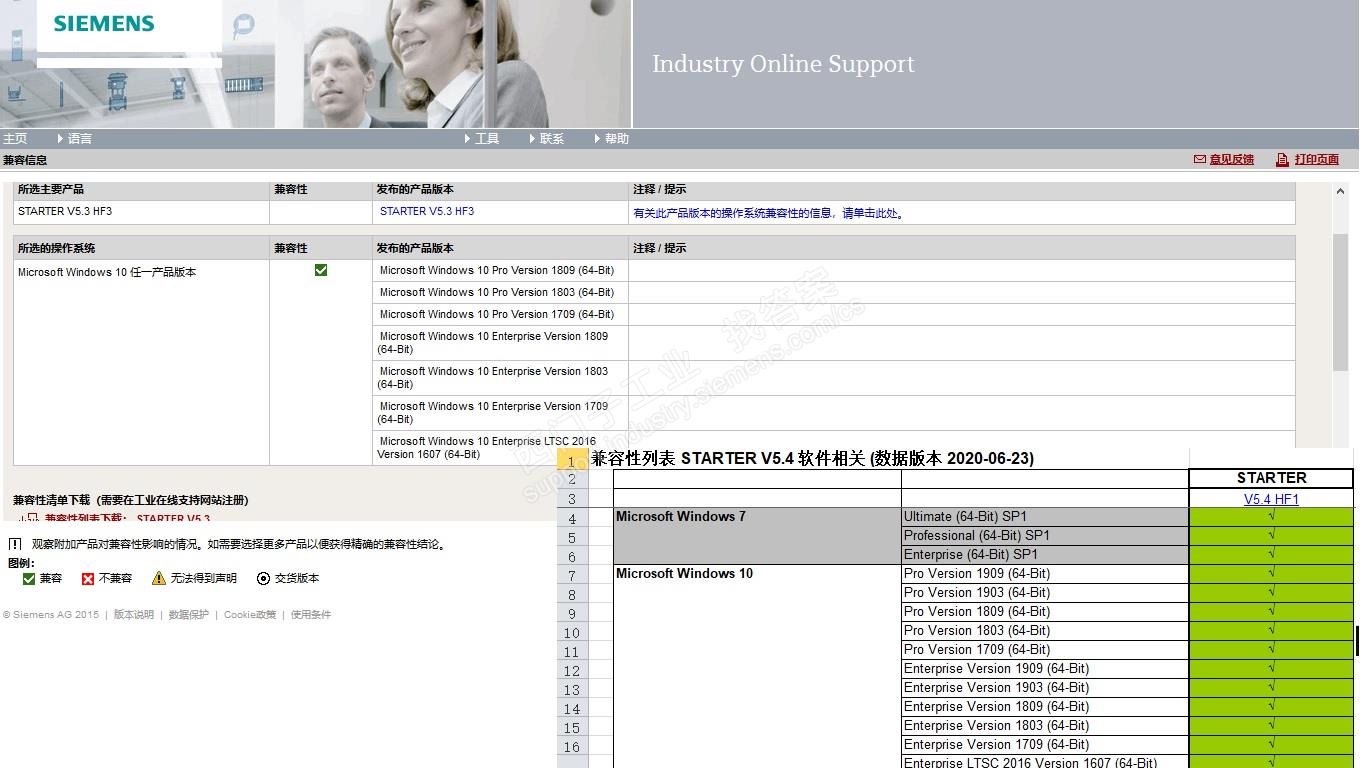1366x768 pixels.
Task: Click the green compatibility checkmark for Windows 10
Action: pos(321,270)
